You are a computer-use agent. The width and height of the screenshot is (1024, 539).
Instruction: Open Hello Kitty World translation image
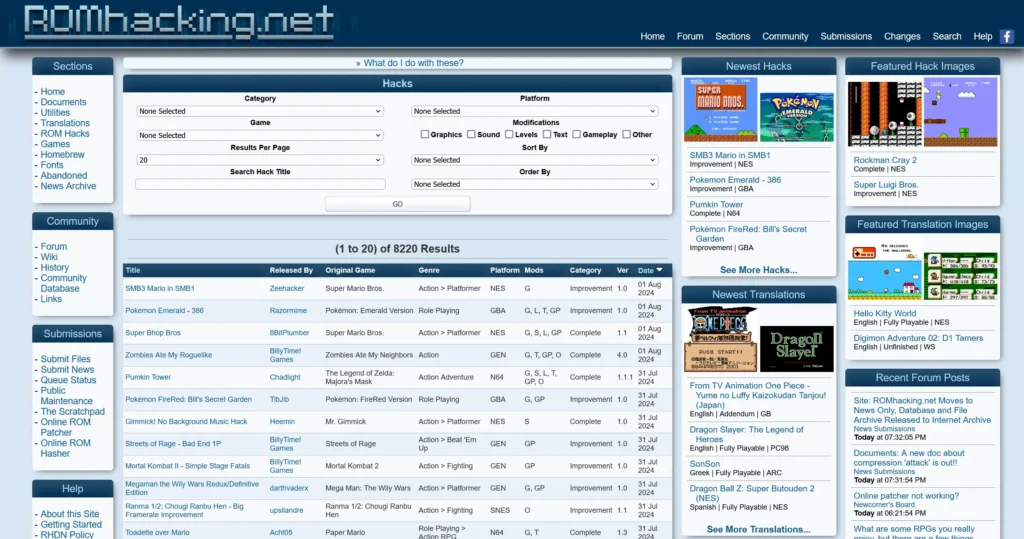[885, 272]
